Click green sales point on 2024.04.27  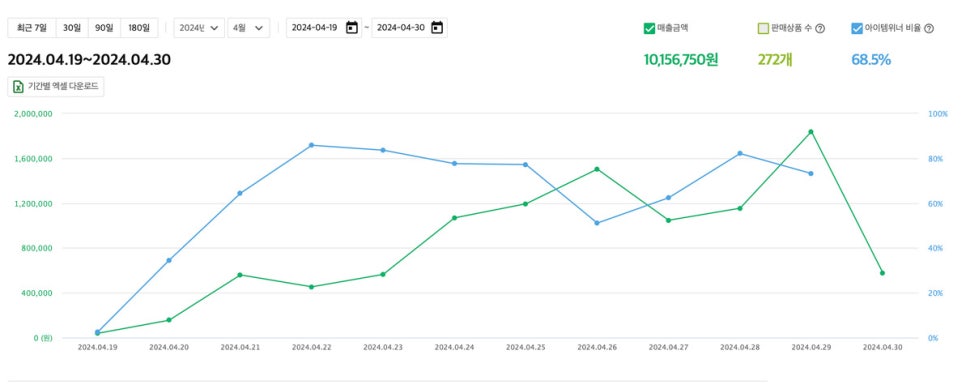click(668, 220)
